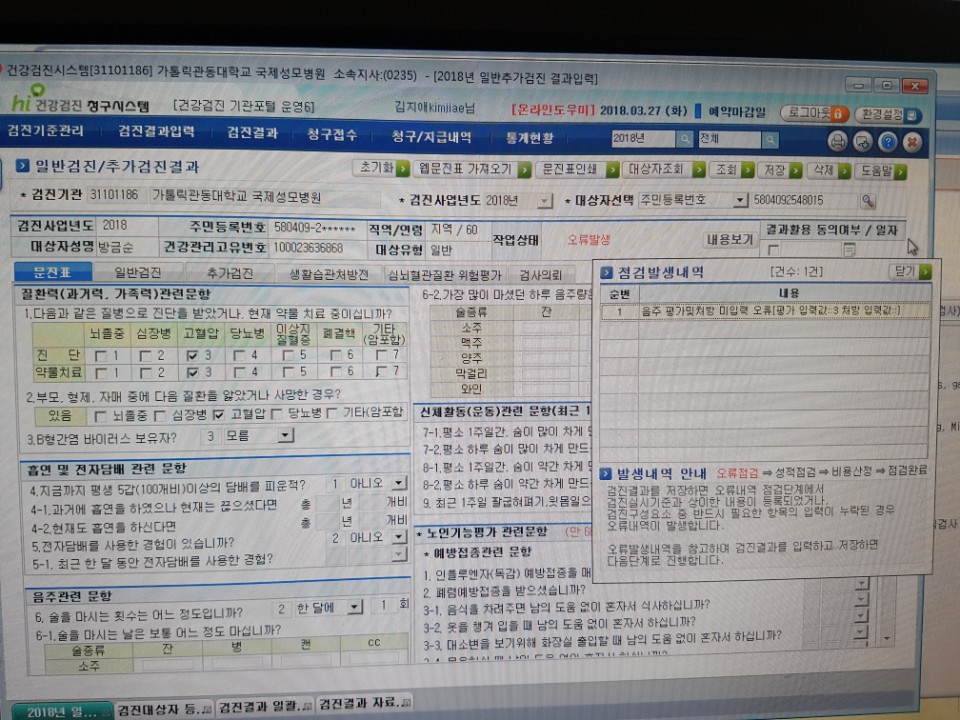
Task: Select the error row in 점검발생내역 list
Action: [x=765, y=312]
